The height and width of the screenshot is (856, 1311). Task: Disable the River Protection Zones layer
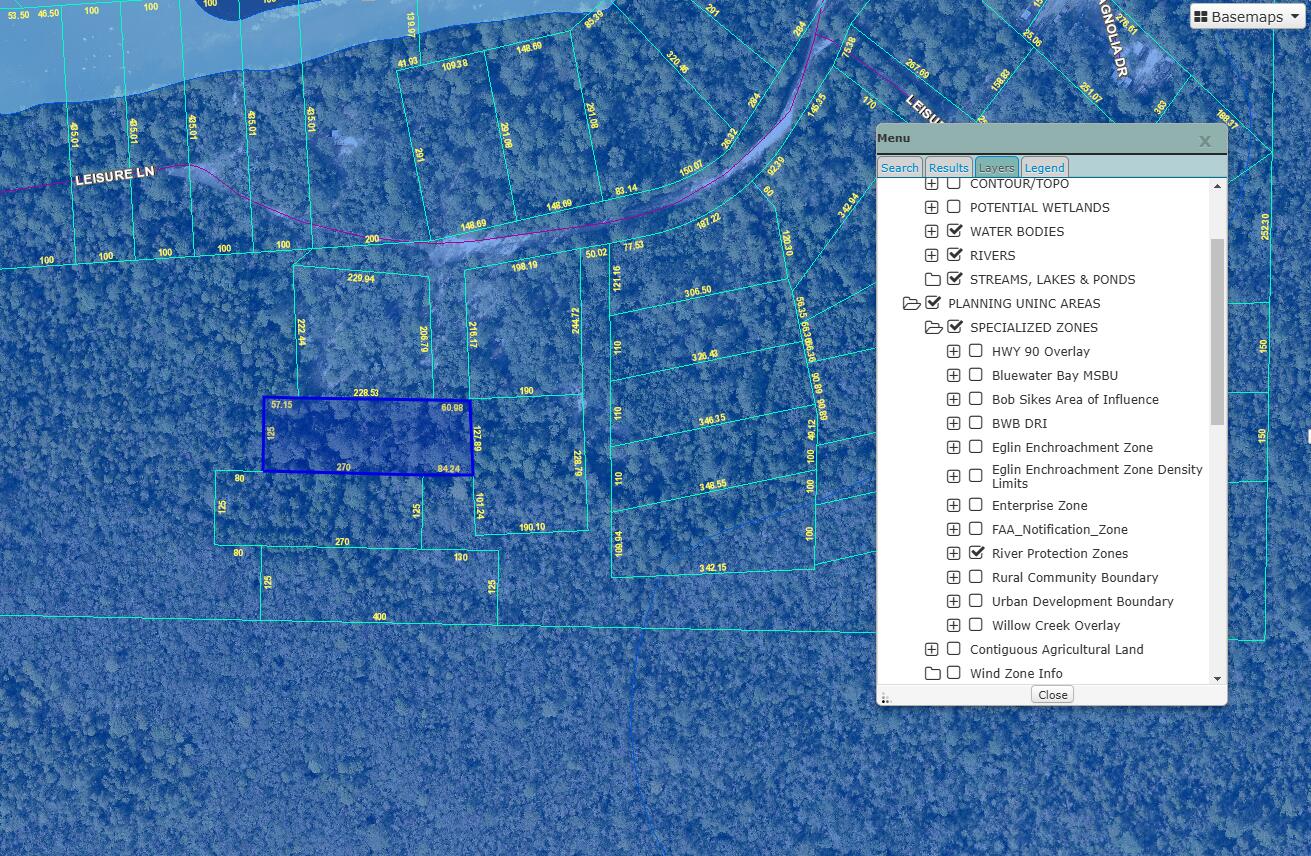point(976,553)
